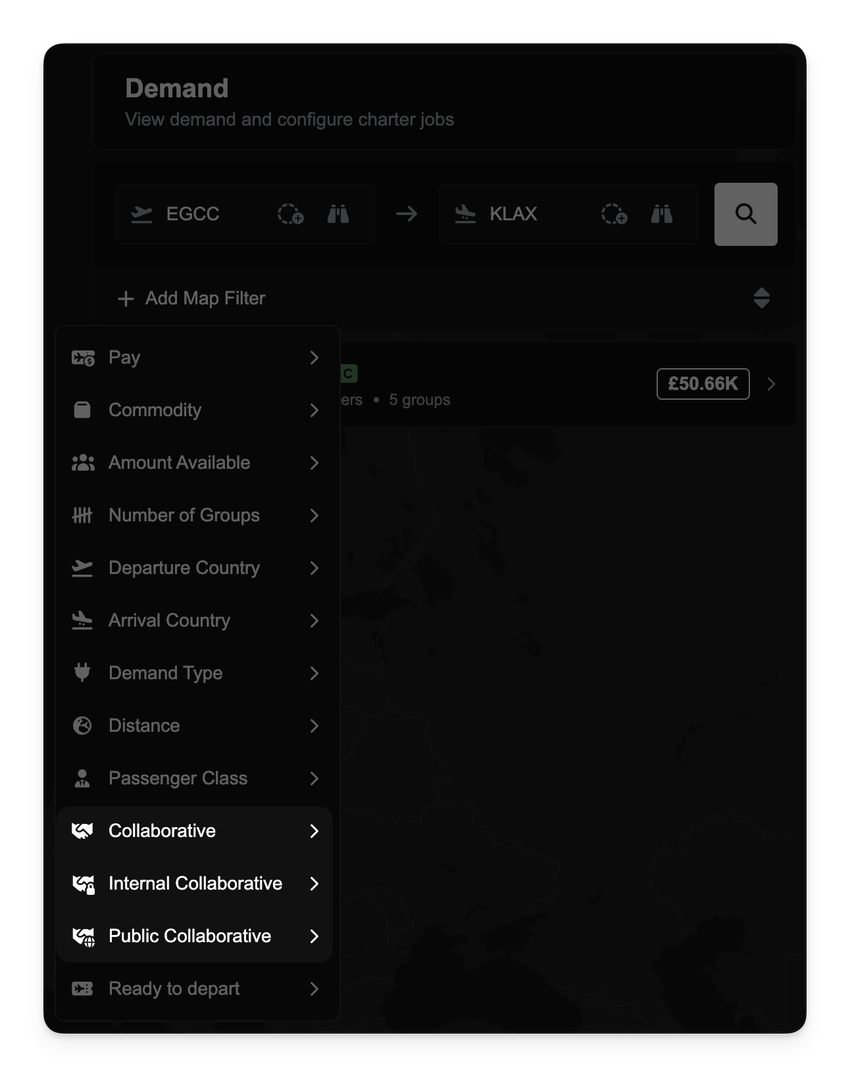Click the £50.66K pay badge
The width and height of the screenshot is (850, 1077).
(x=702, y=384)
